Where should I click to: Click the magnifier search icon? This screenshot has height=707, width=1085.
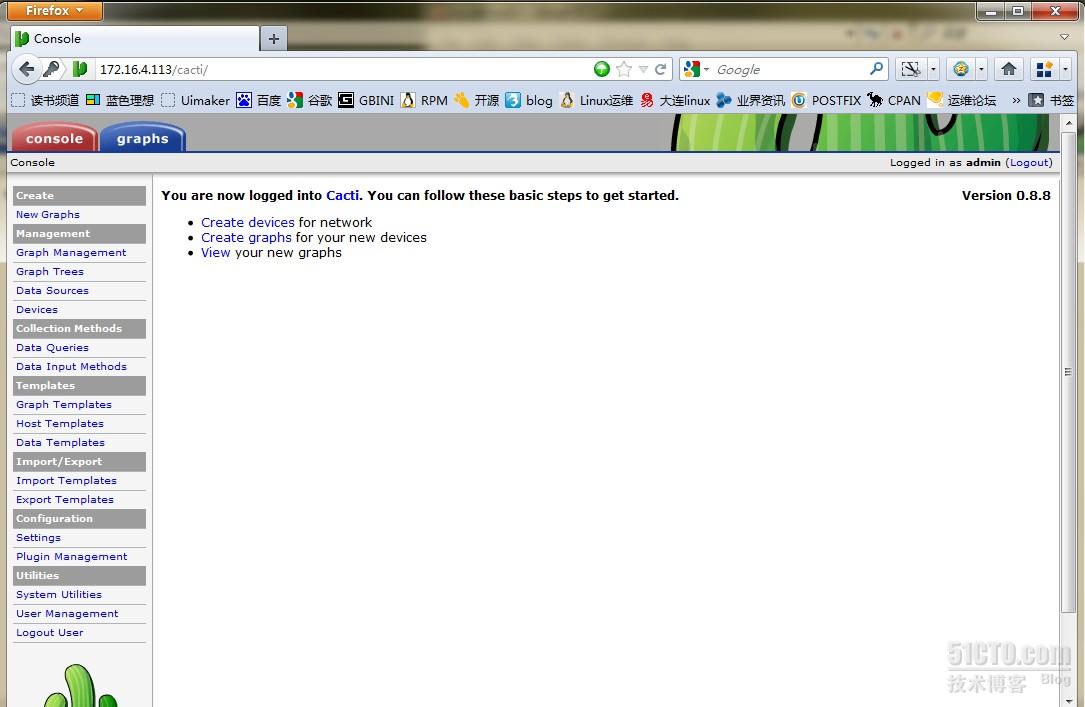(x=876, y=68)
